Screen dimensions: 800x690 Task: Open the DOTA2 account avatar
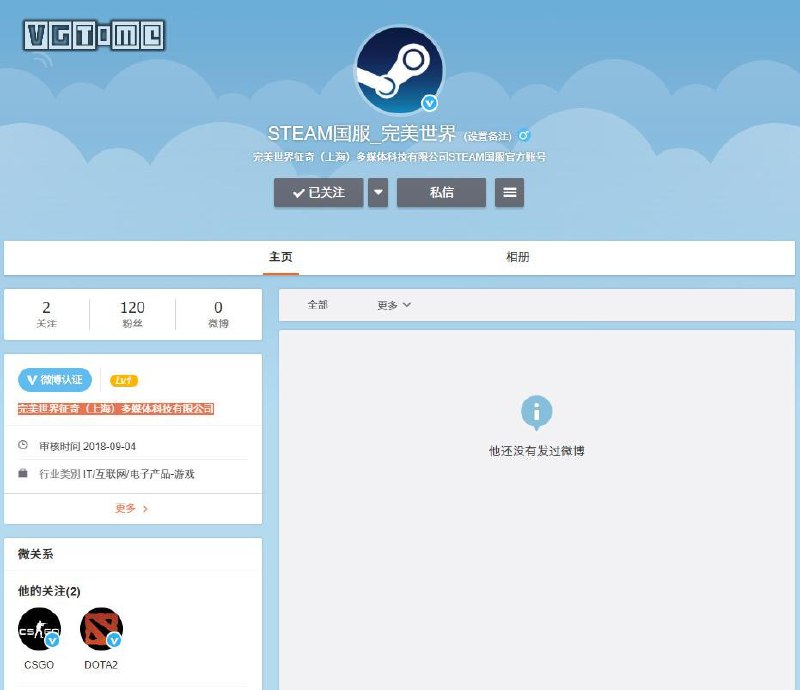tap(101, 629)
